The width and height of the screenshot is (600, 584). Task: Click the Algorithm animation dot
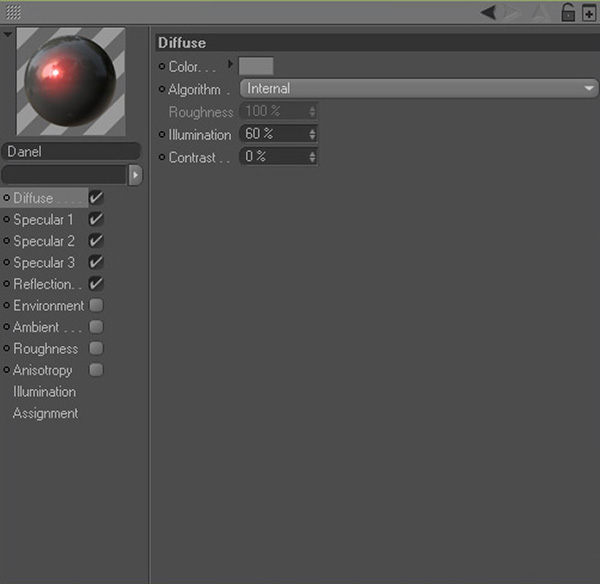162,89
